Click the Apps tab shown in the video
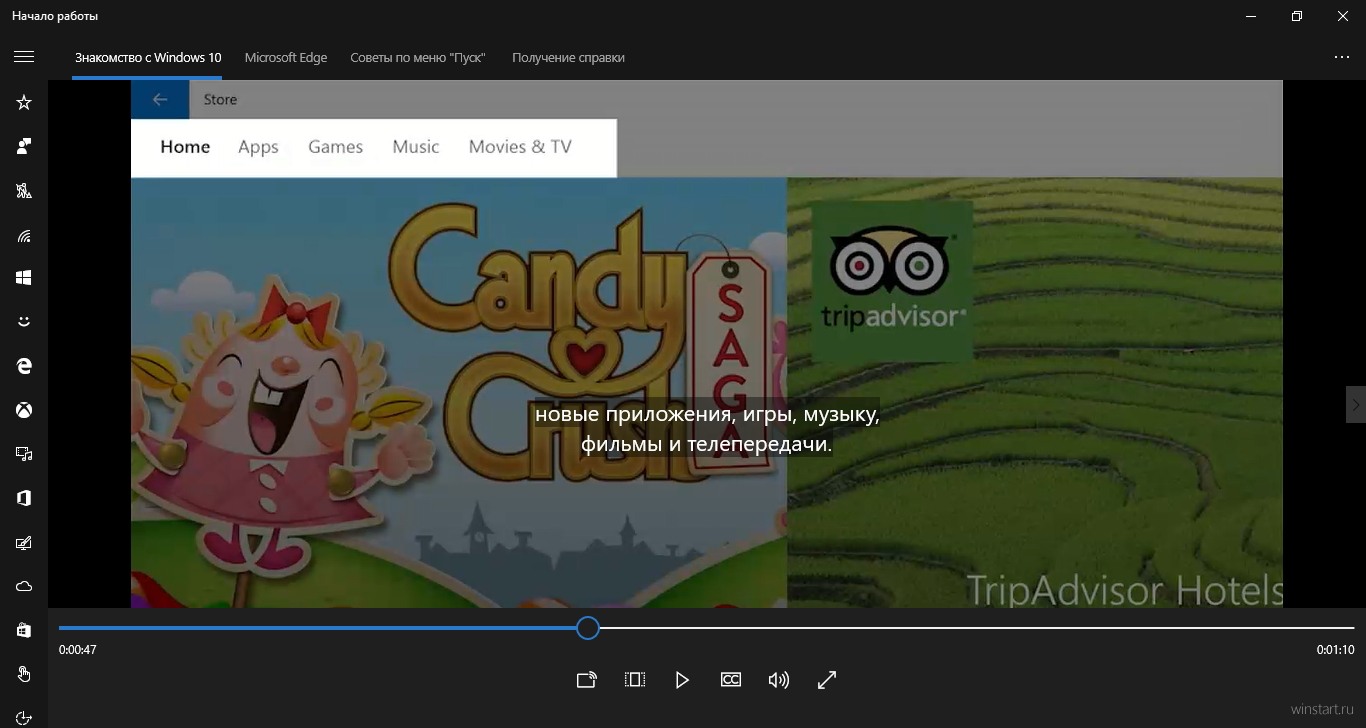Image resolution: width=1366 pixels, height=728 pixels. point(258,147)
